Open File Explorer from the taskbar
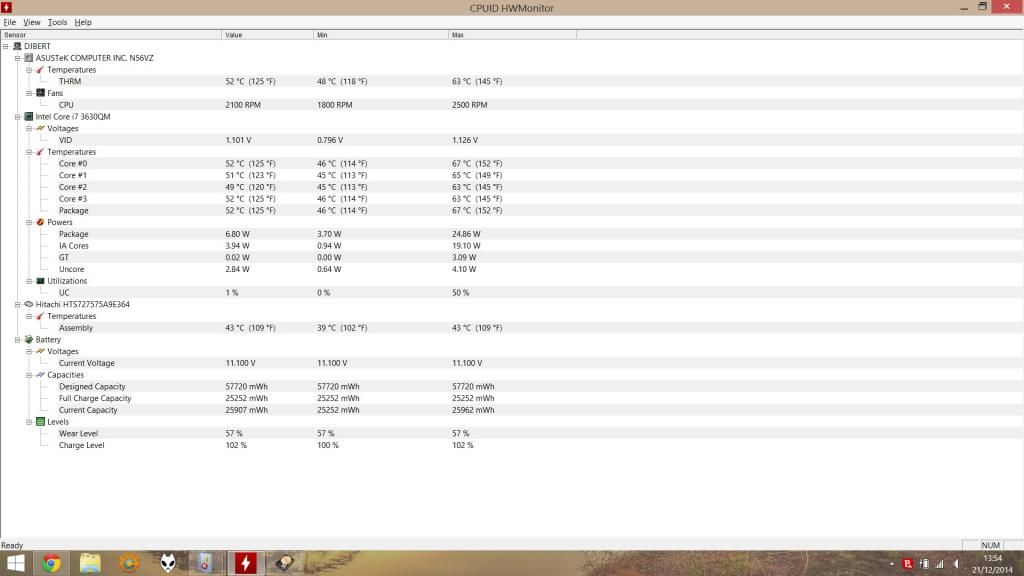Image resolution: width=1024 pixels, height=576 pixels. [x=90, y=563]
